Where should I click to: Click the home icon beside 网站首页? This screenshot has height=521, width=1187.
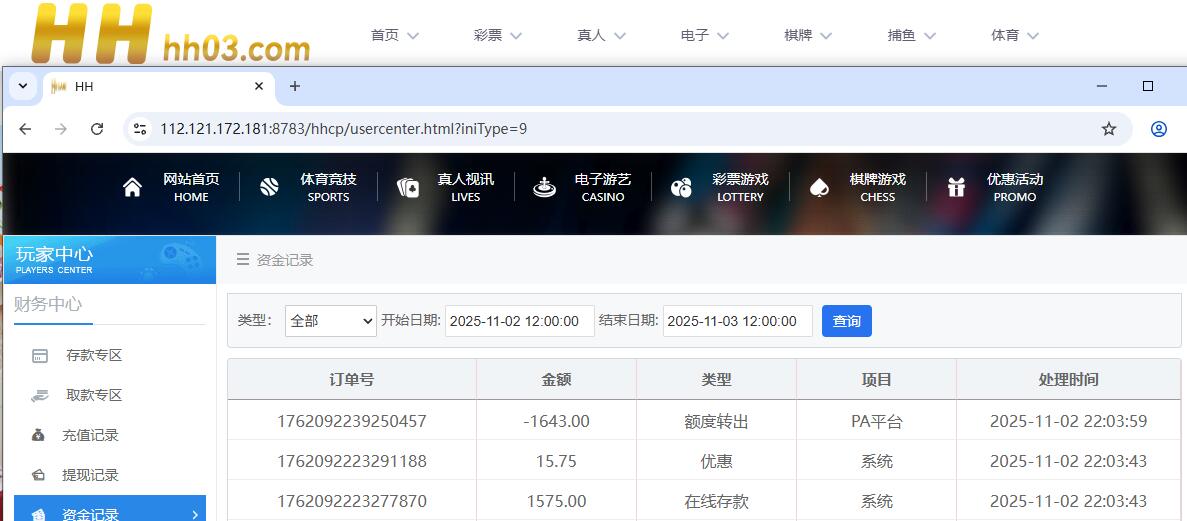click(x=132, y=188)
